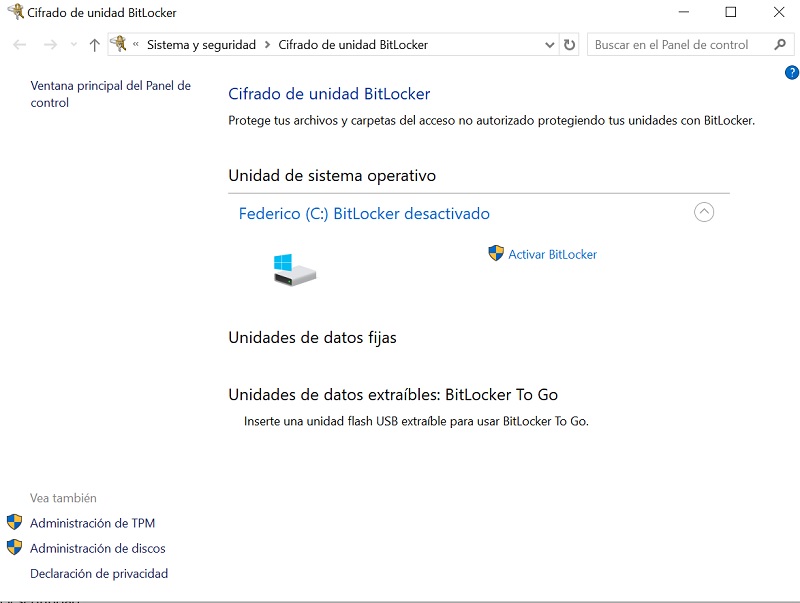Go up one level with the up arrow

pyautogui.click(x=94, y=45)
